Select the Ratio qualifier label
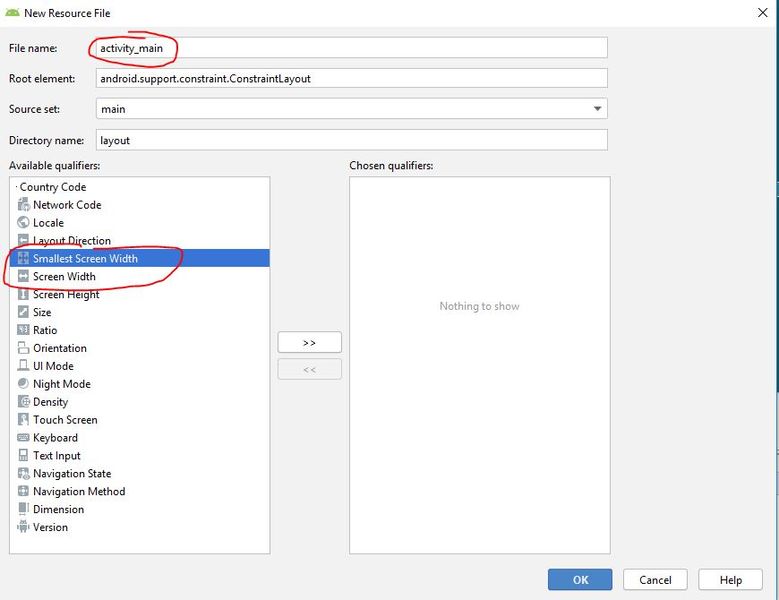The image size is (779, 600). click(x=45, y=330)
